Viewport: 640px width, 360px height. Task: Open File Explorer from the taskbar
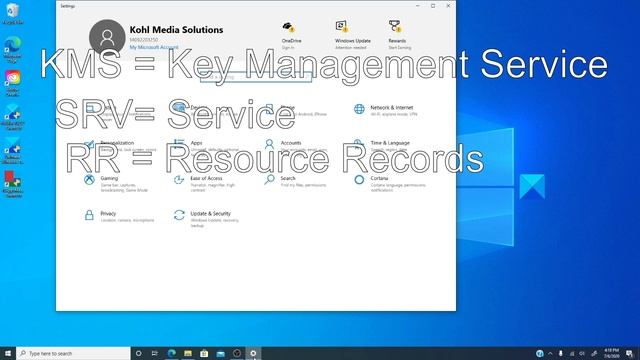coord(188,353)
